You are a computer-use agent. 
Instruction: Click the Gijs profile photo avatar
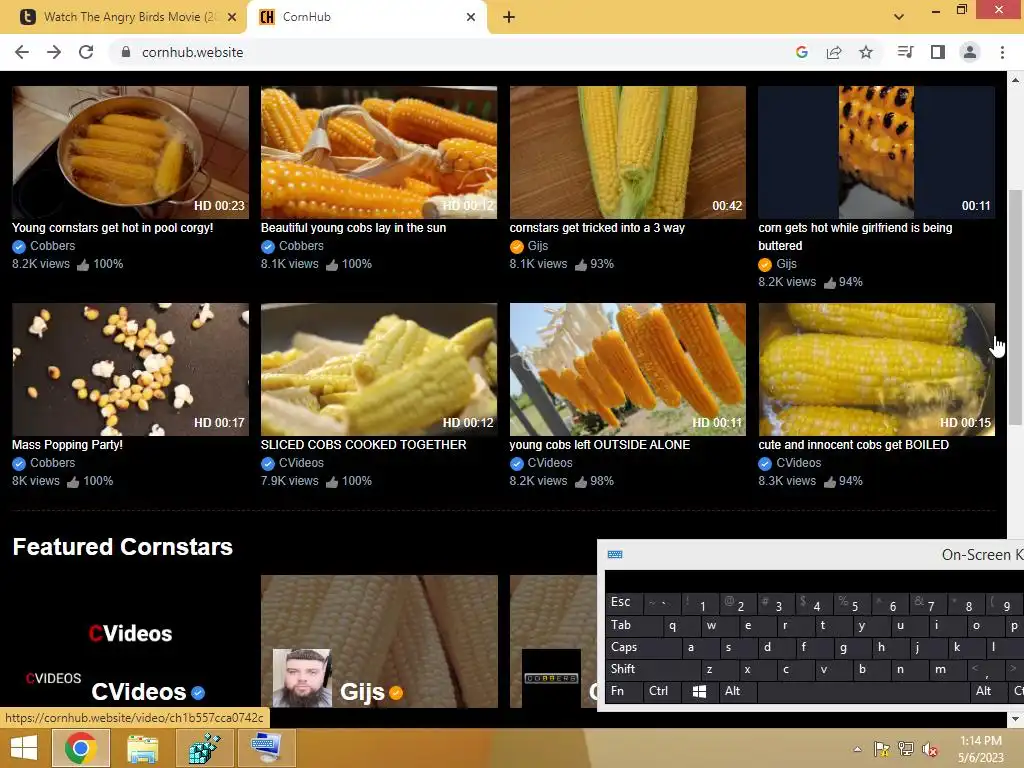click(302, 678)
